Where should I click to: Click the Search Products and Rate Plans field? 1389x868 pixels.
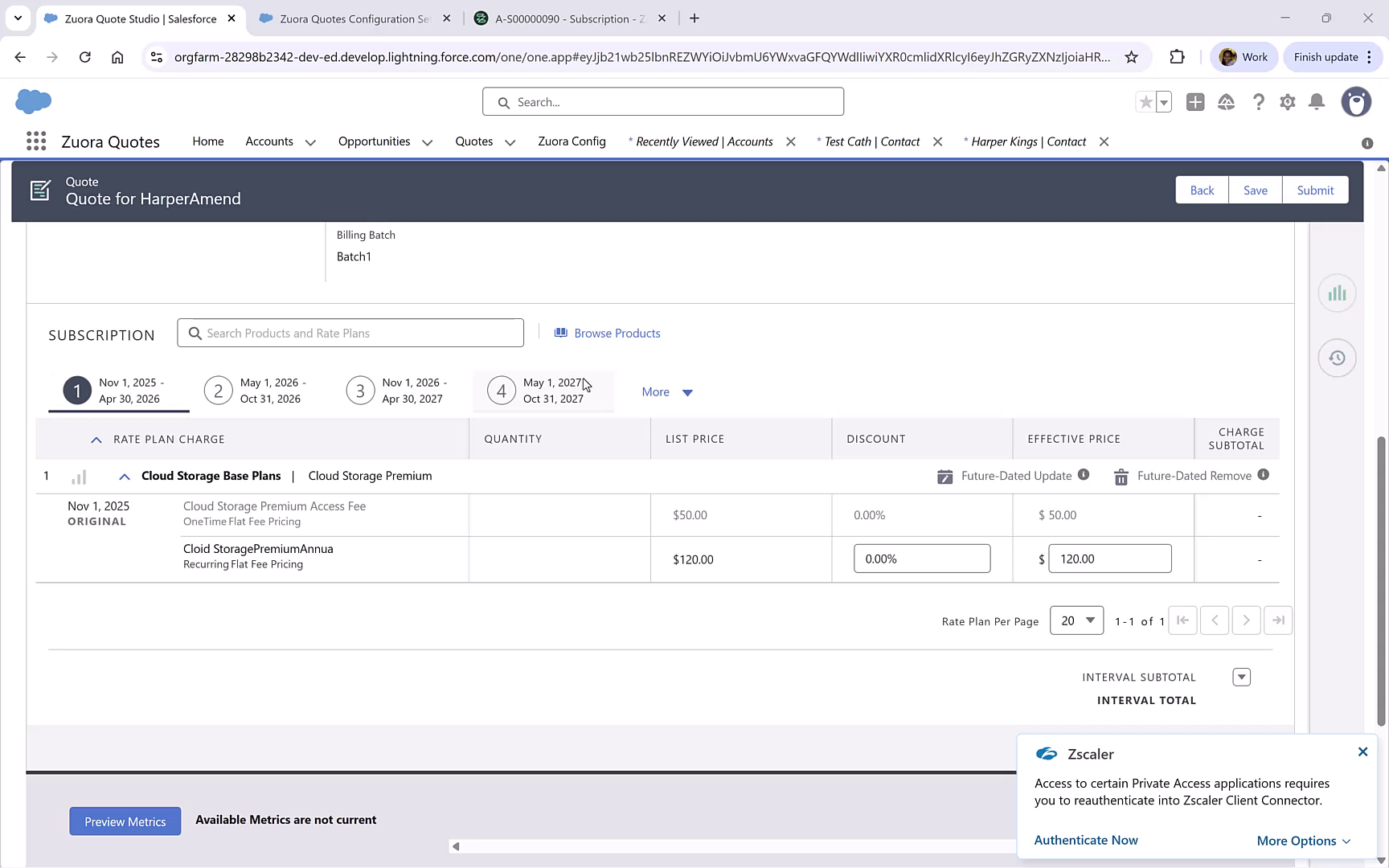pos(350,334)
